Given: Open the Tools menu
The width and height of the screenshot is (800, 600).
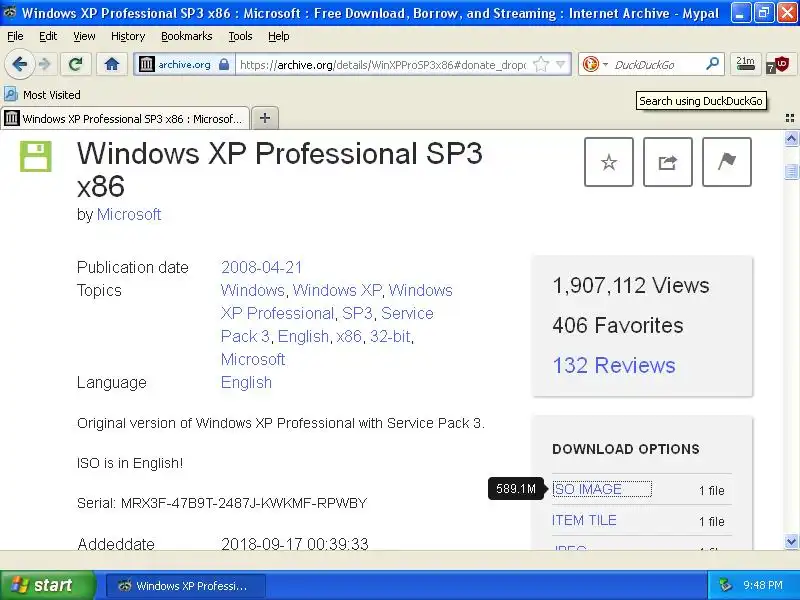Looking at the screenshot, I should [x=240, y=36].
